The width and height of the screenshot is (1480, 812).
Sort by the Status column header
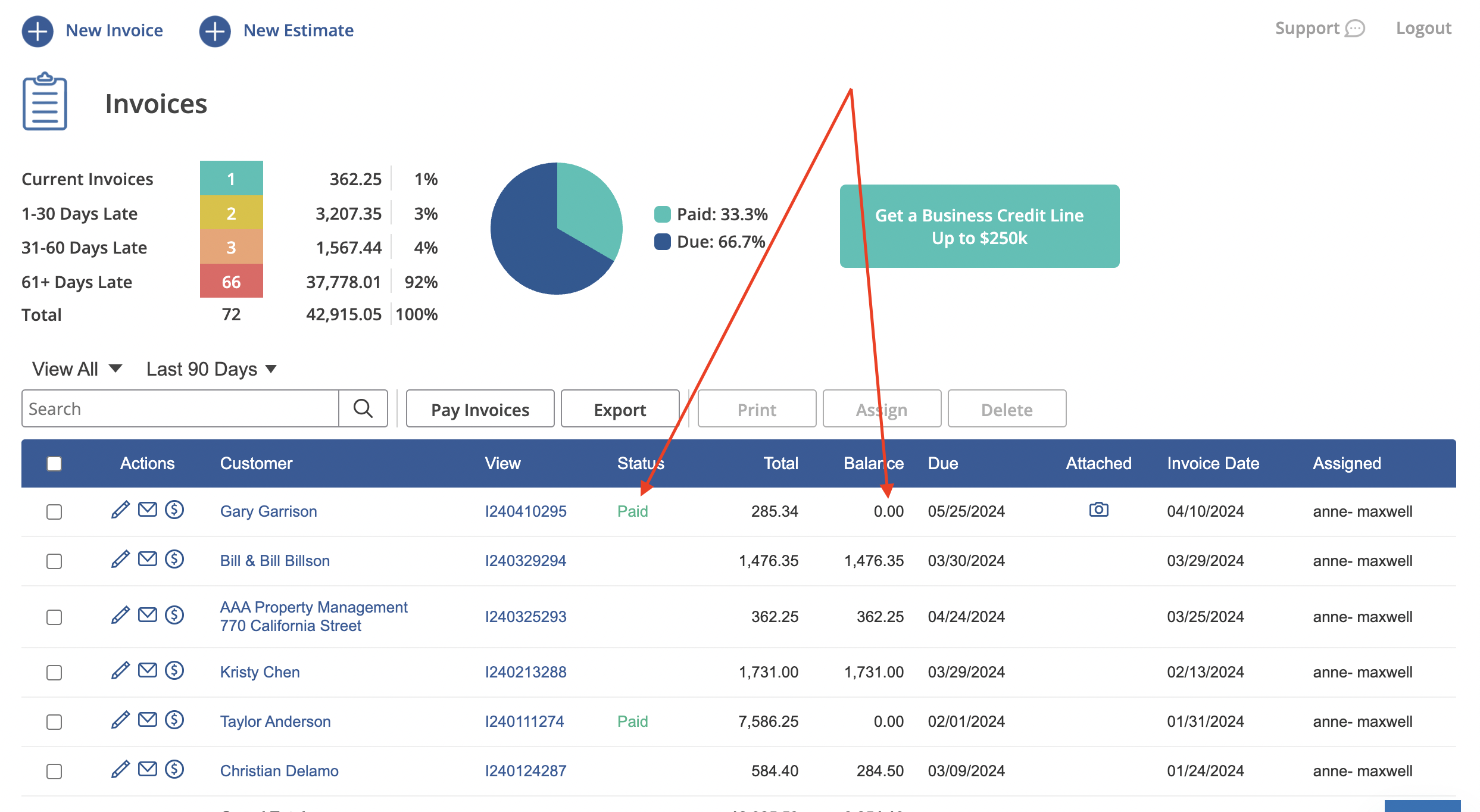[x=641, y=463]
